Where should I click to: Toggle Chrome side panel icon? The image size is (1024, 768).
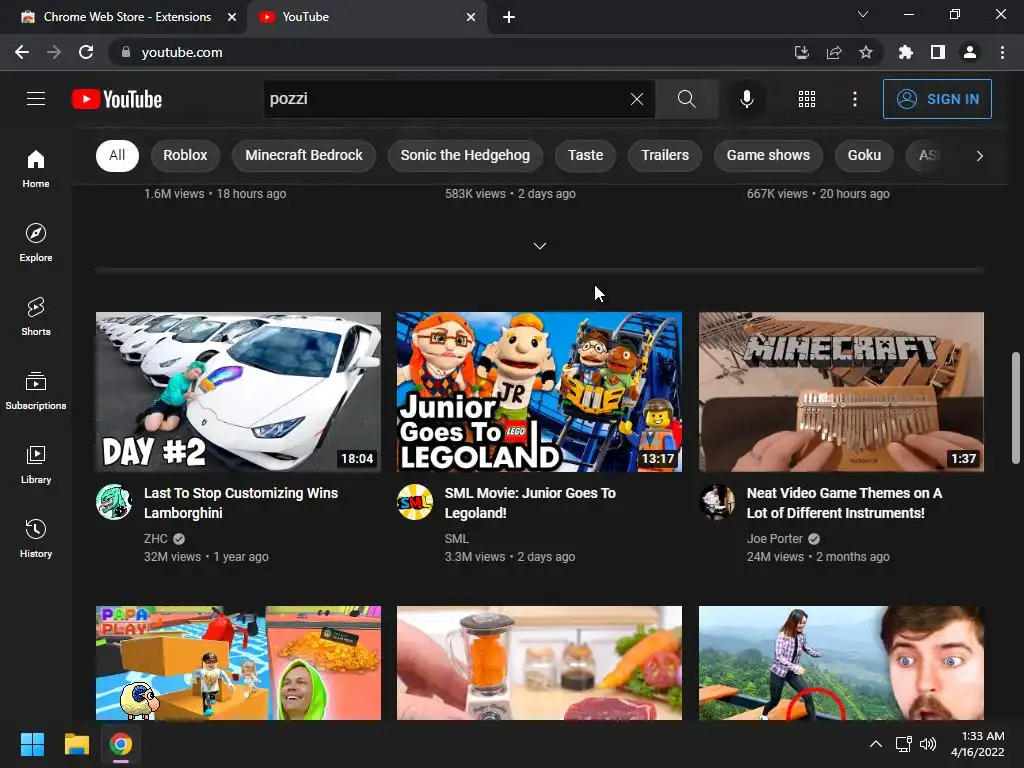[x=938, y=52]
